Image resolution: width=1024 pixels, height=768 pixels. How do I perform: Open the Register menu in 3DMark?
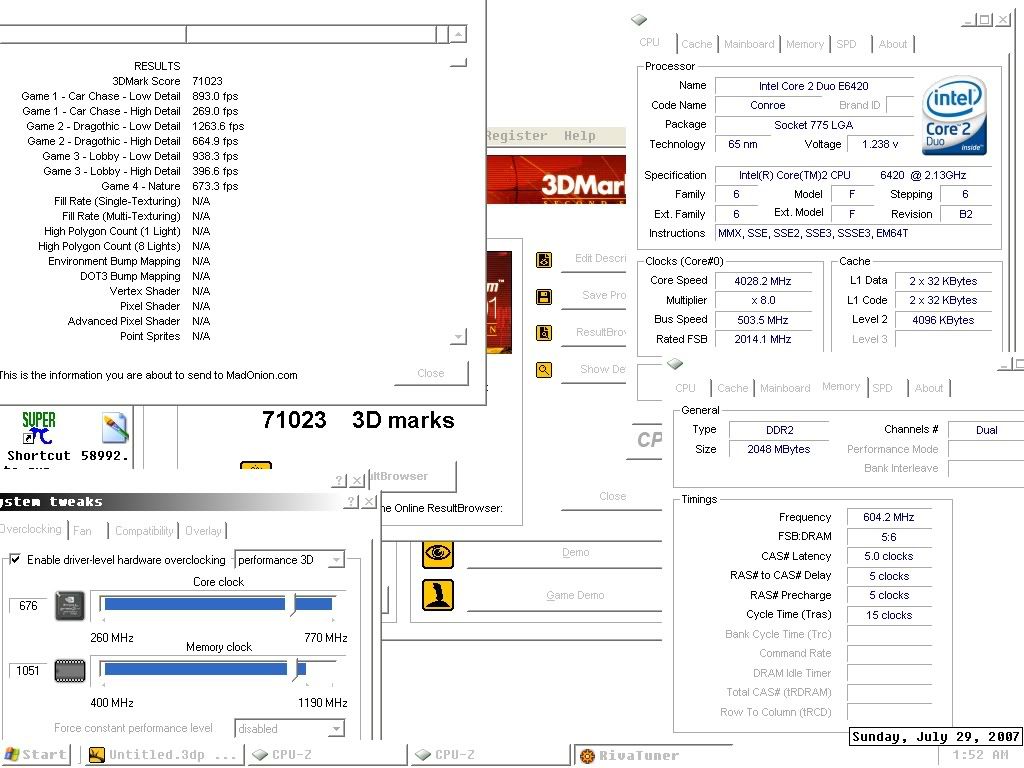click(x=517, y=135)
